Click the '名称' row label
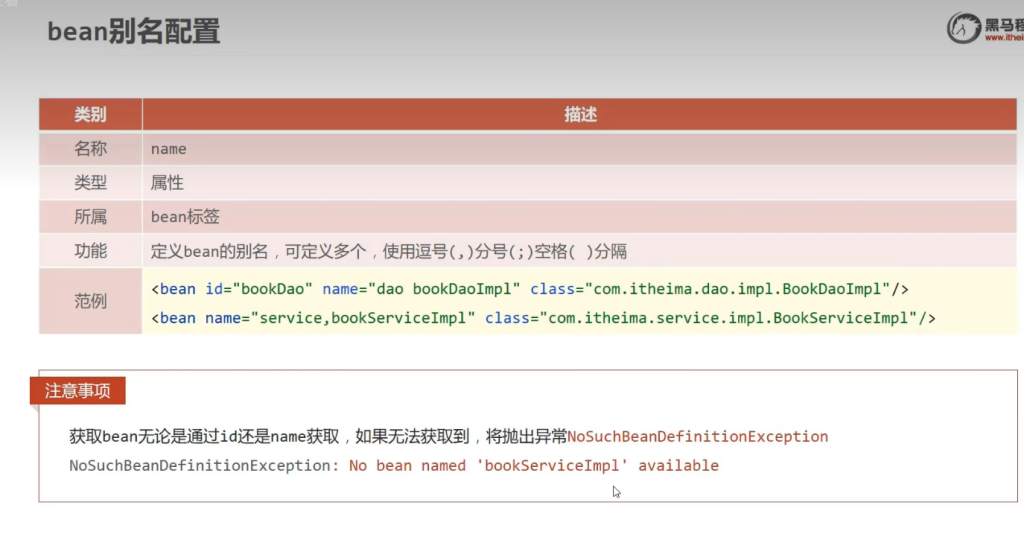1024x537 pixels. pyautogui.click(x=90, y=149)
